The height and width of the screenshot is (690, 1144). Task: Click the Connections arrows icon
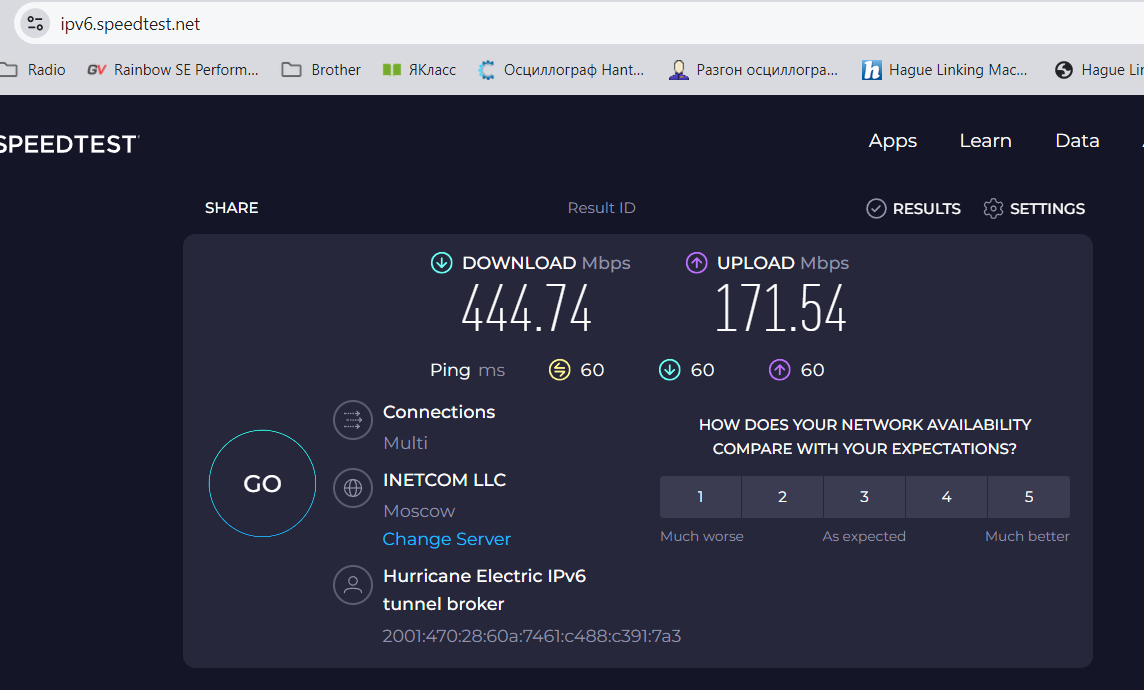353,420
